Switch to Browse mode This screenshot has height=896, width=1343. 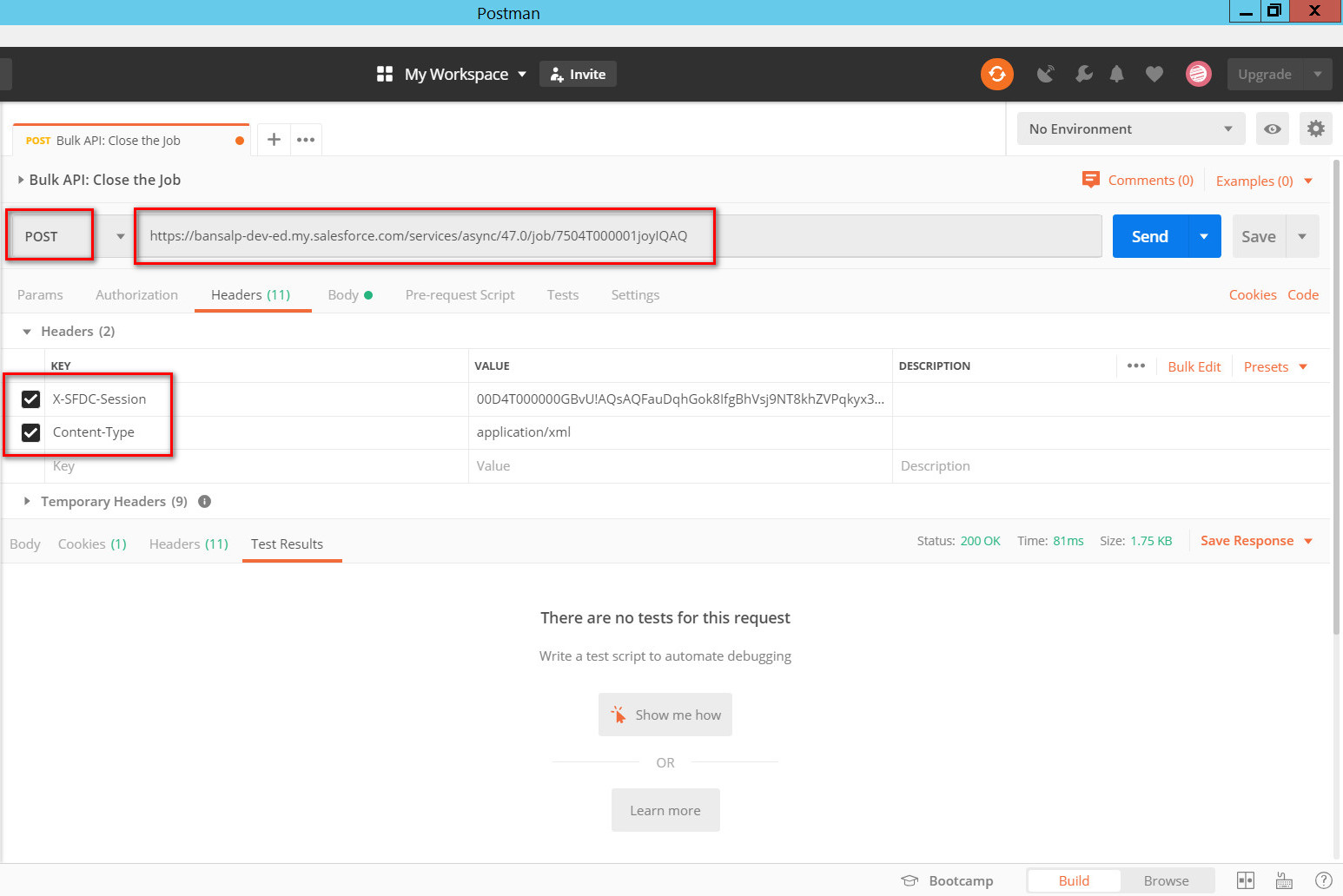click(x=1166, y=880)
